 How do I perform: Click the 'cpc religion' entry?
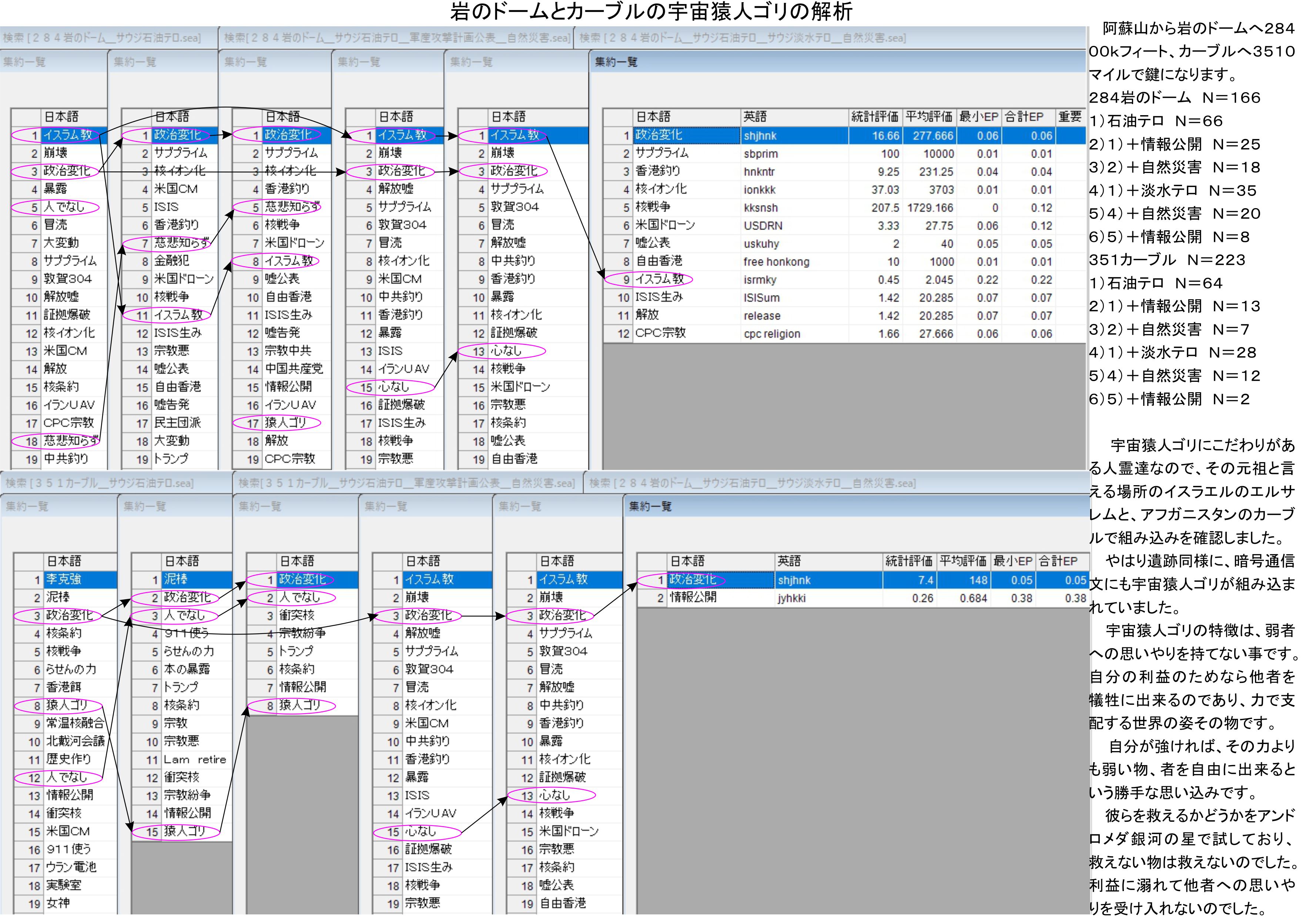[771, 334]
